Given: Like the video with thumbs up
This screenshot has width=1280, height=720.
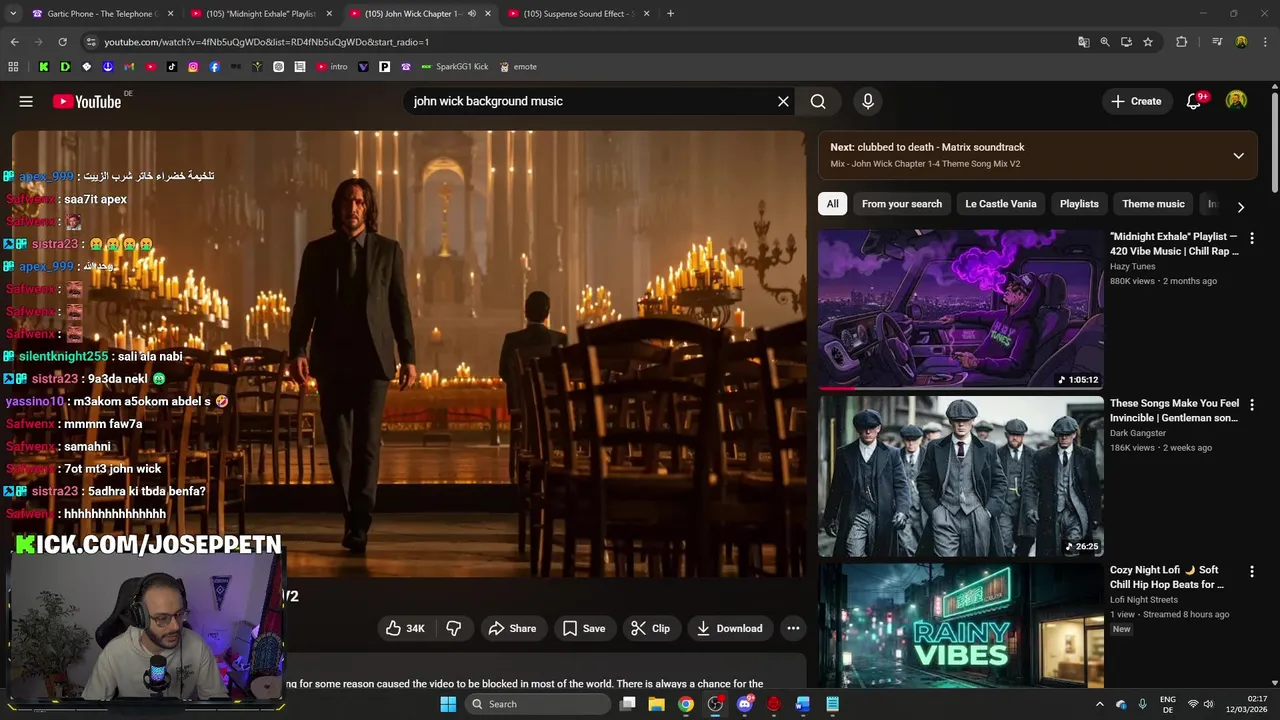Looking at the screenshot, I should (x=405, y=628).
